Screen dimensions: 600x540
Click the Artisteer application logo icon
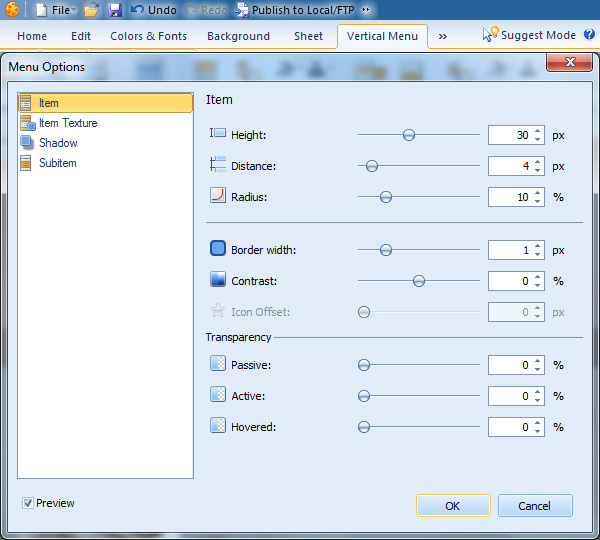click(x=12, y=10)
